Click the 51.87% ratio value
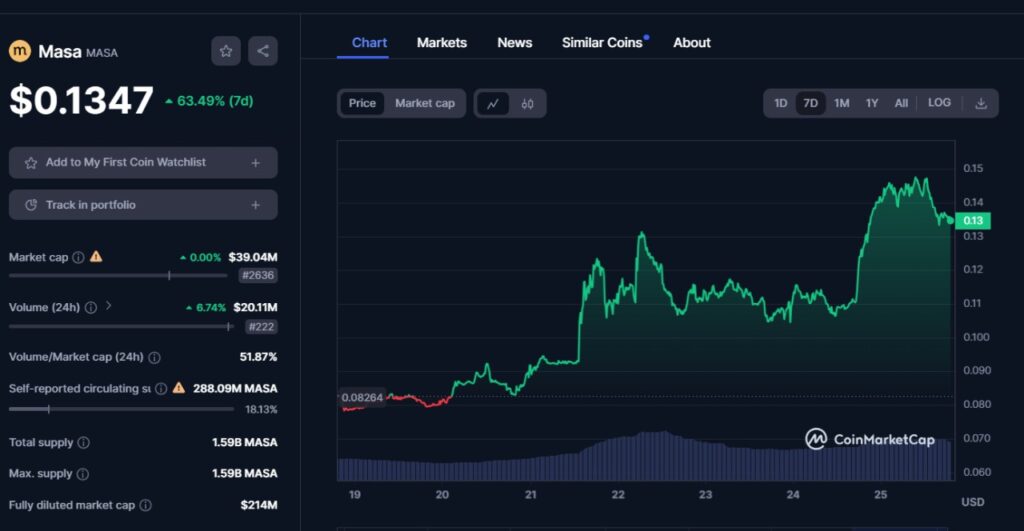1024x531 pixels. point(258,357)
